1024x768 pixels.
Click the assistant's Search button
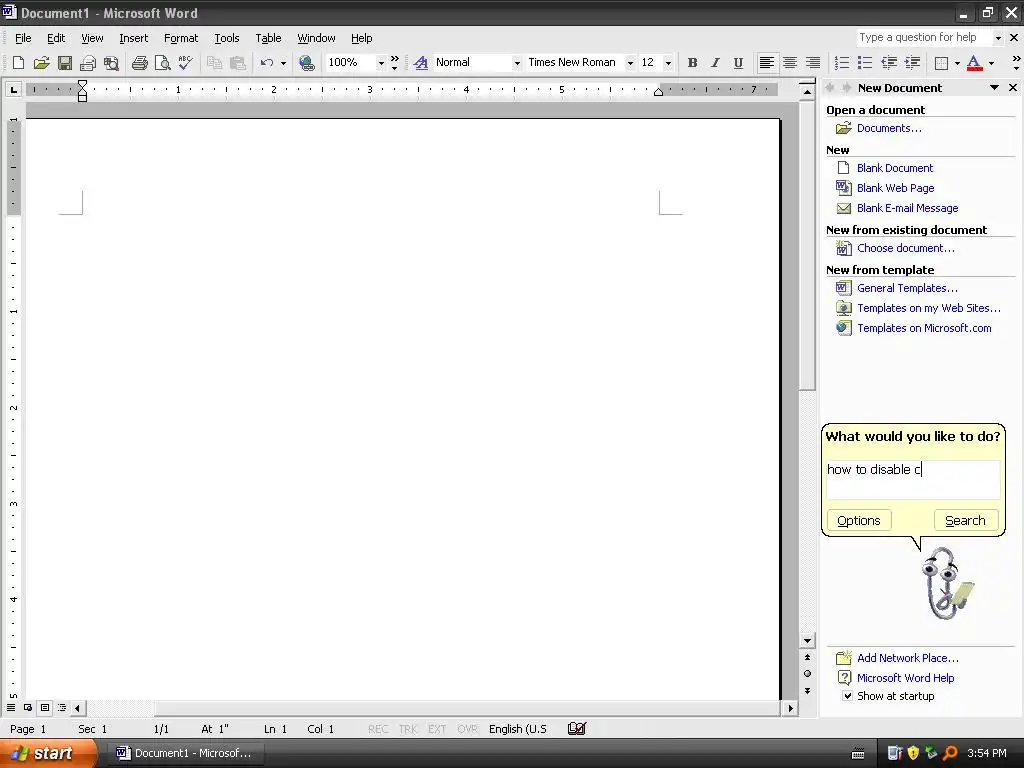coord(965,520)
